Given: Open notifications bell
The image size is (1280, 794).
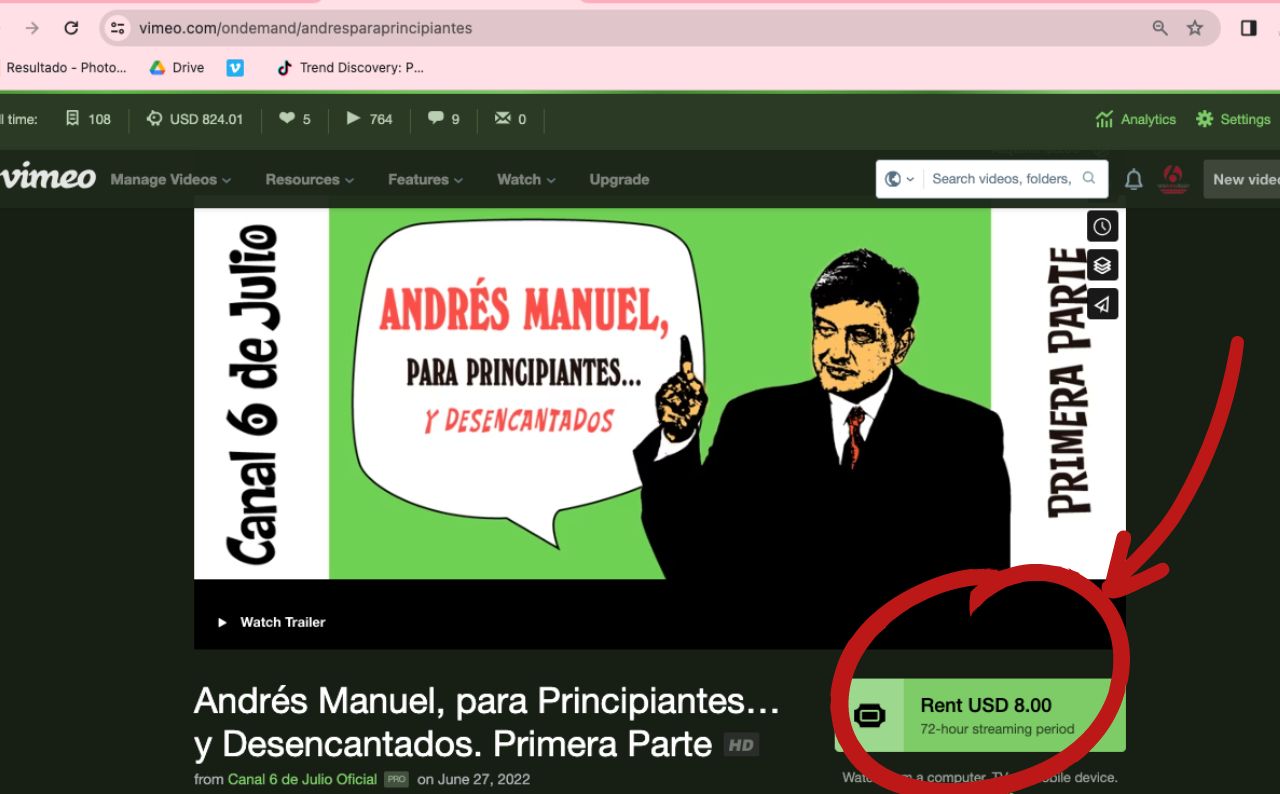Looking at the screenshot, I should pos(1133,179).
